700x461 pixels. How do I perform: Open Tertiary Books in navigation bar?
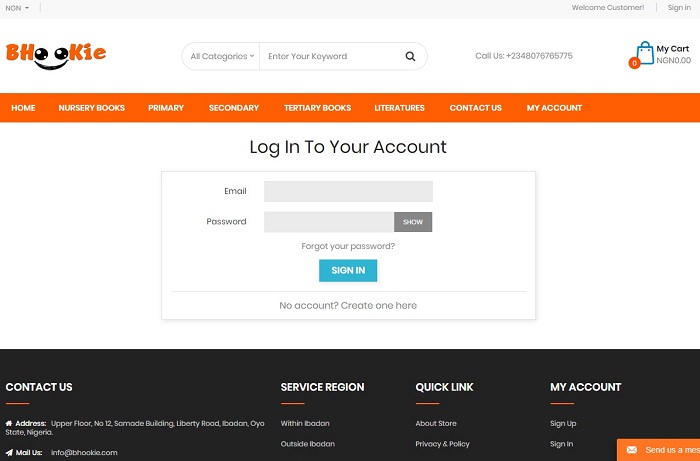click(x=317, y=108)
